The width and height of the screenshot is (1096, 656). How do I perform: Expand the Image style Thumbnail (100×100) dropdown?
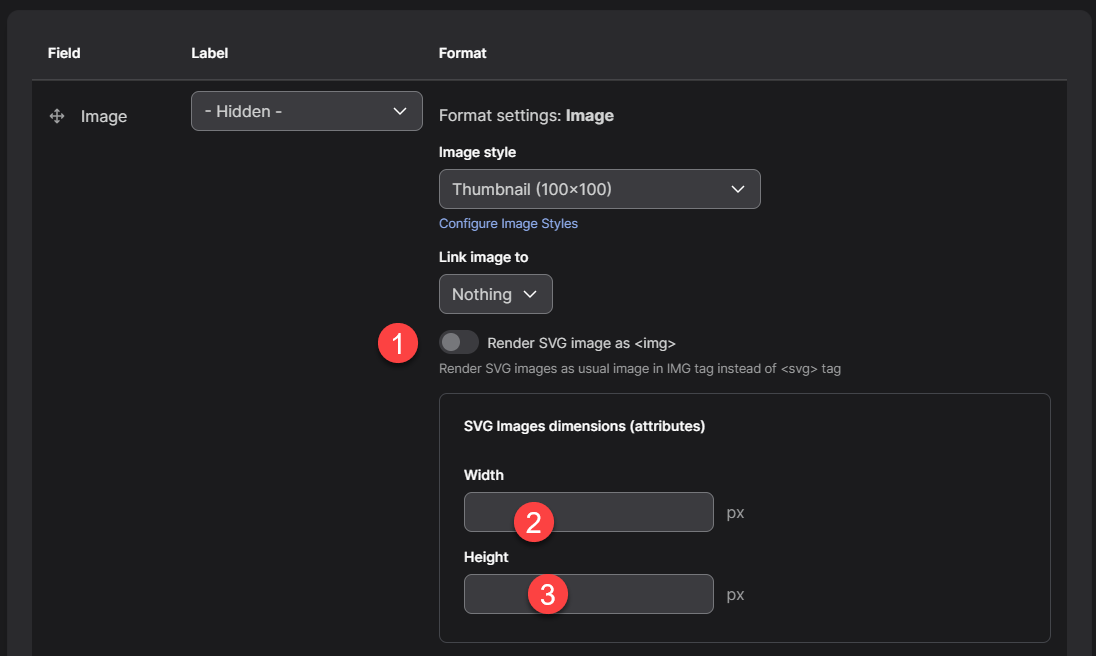pyautogui.click(x=599, y=189)
